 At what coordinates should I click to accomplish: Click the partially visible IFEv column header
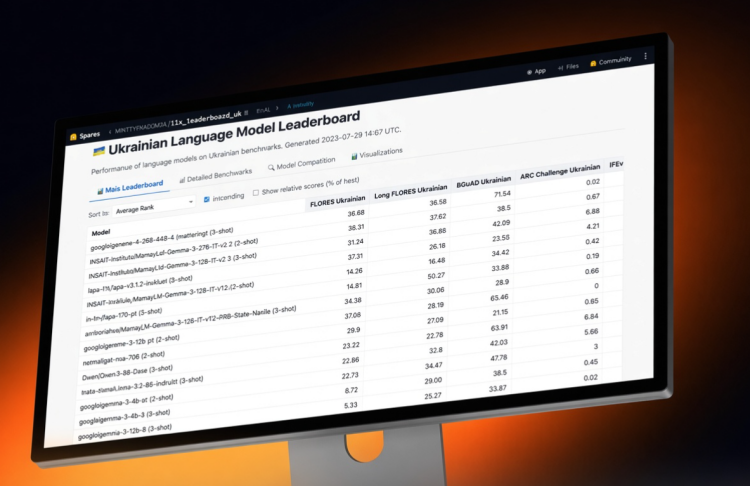point(616,165)
